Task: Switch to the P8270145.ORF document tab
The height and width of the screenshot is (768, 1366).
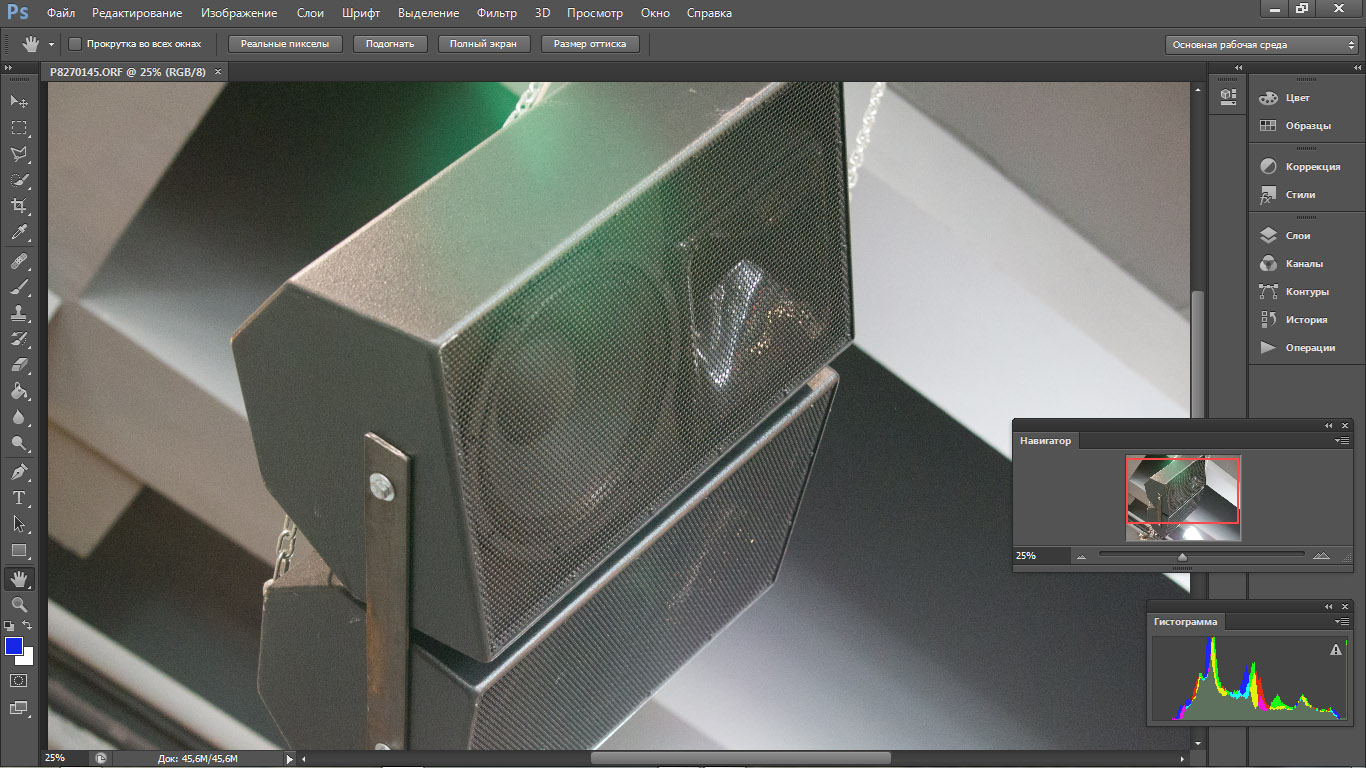Action: [129, 72]
